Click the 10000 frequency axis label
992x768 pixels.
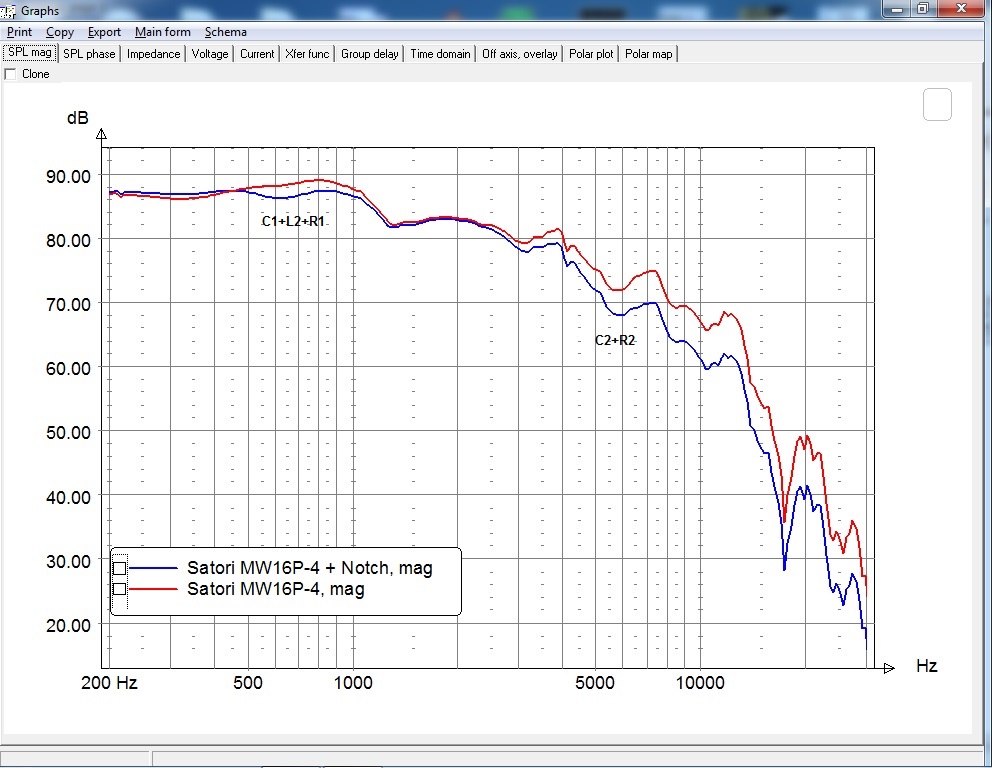700,683
